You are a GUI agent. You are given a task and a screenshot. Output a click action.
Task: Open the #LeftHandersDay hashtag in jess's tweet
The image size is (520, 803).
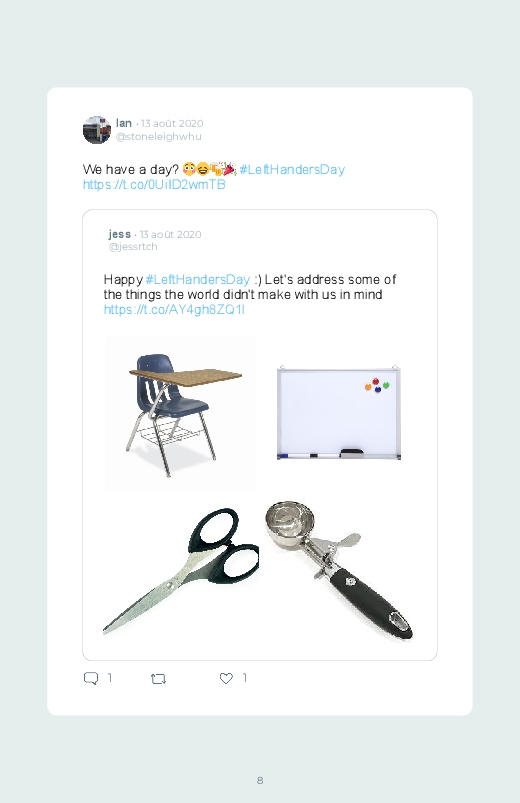click(x=198, y=280)
